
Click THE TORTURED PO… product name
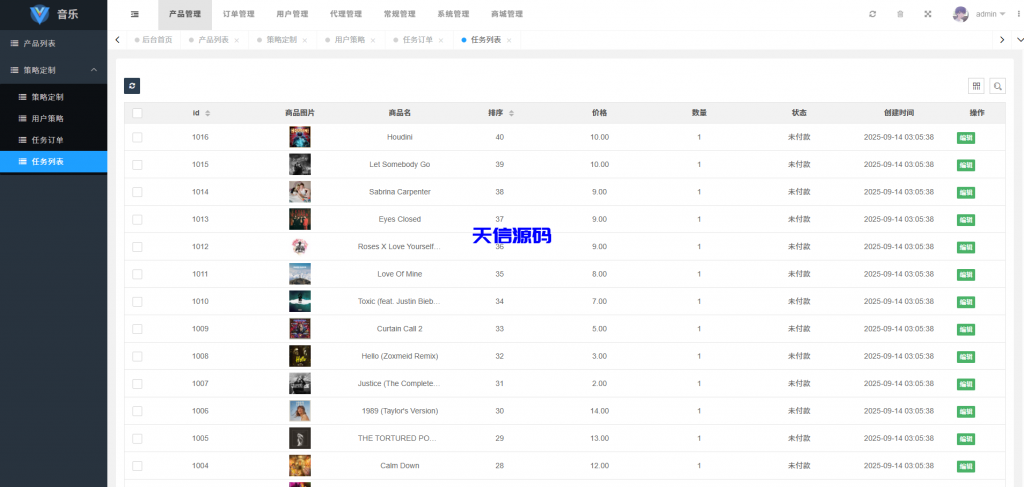pyautogui.click(x=398, y=439)
